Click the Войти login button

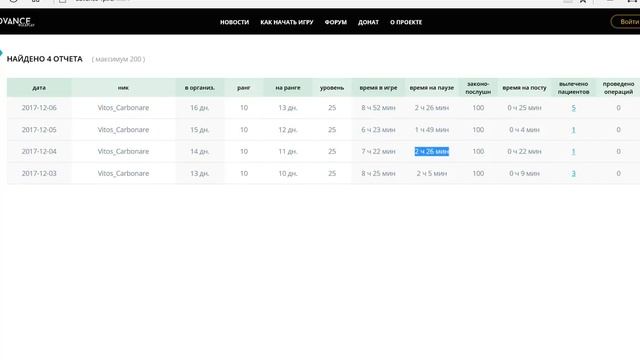(x=627, y=22)
